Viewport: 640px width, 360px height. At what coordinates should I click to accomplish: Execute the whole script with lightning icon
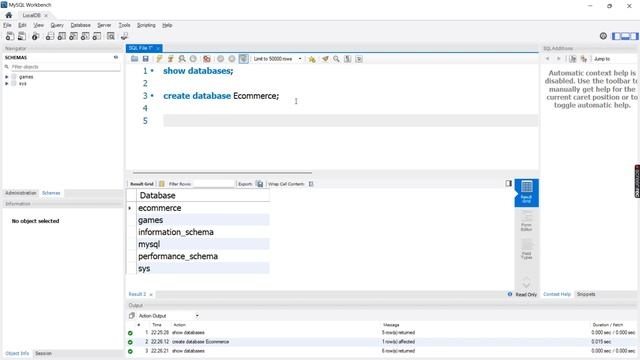tap(160, 59)
